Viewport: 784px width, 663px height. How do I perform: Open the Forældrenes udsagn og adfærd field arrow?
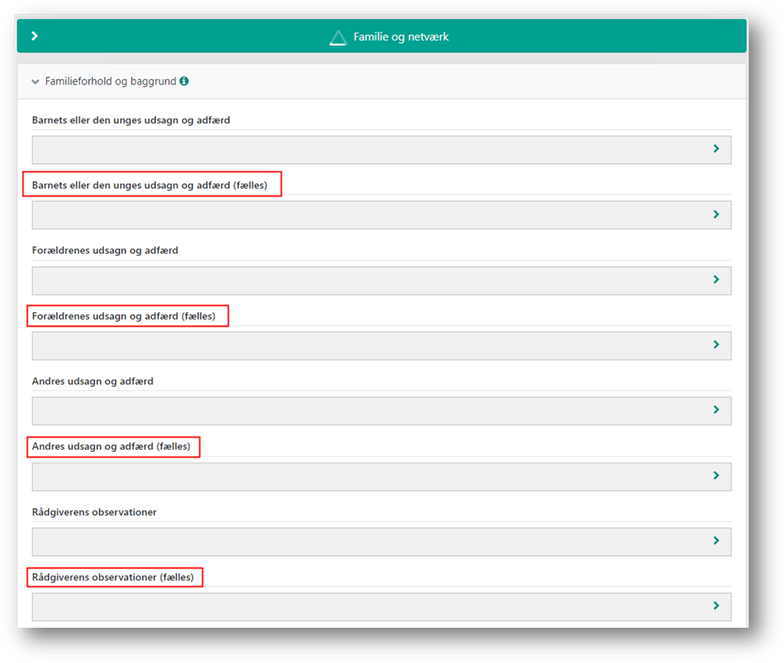(716, 280)
